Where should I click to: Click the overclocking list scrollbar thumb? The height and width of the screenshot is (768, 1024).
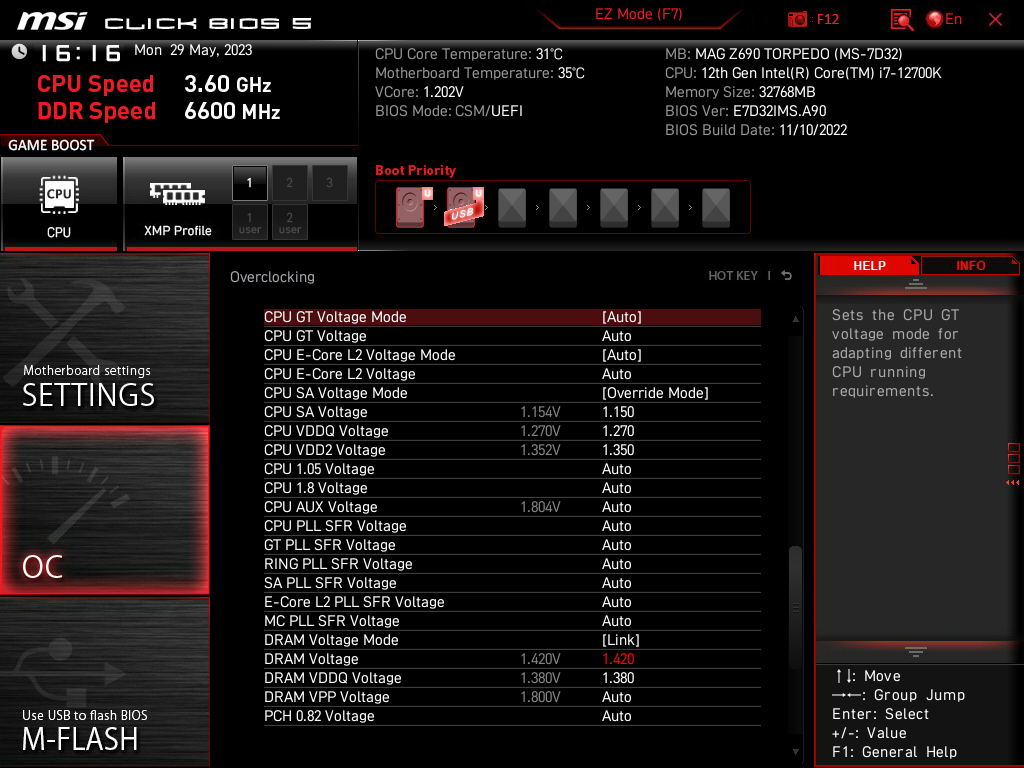(x=795, y=606)
